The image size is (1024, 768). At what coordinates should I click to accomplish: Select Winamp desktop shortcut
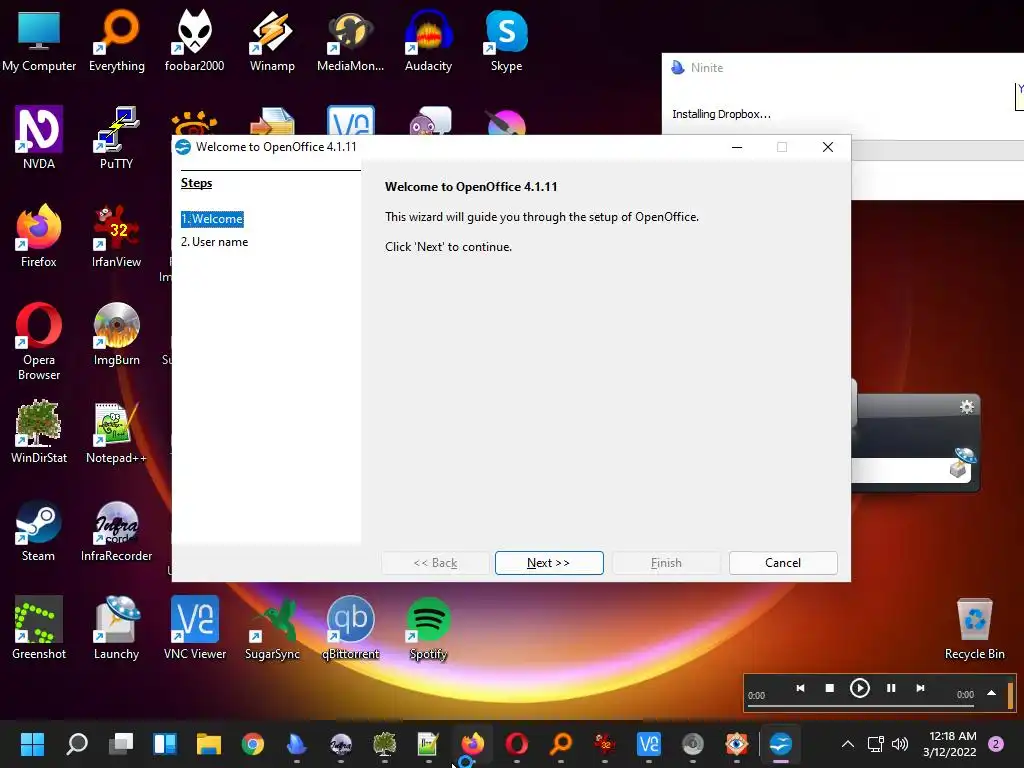point(272,40)
